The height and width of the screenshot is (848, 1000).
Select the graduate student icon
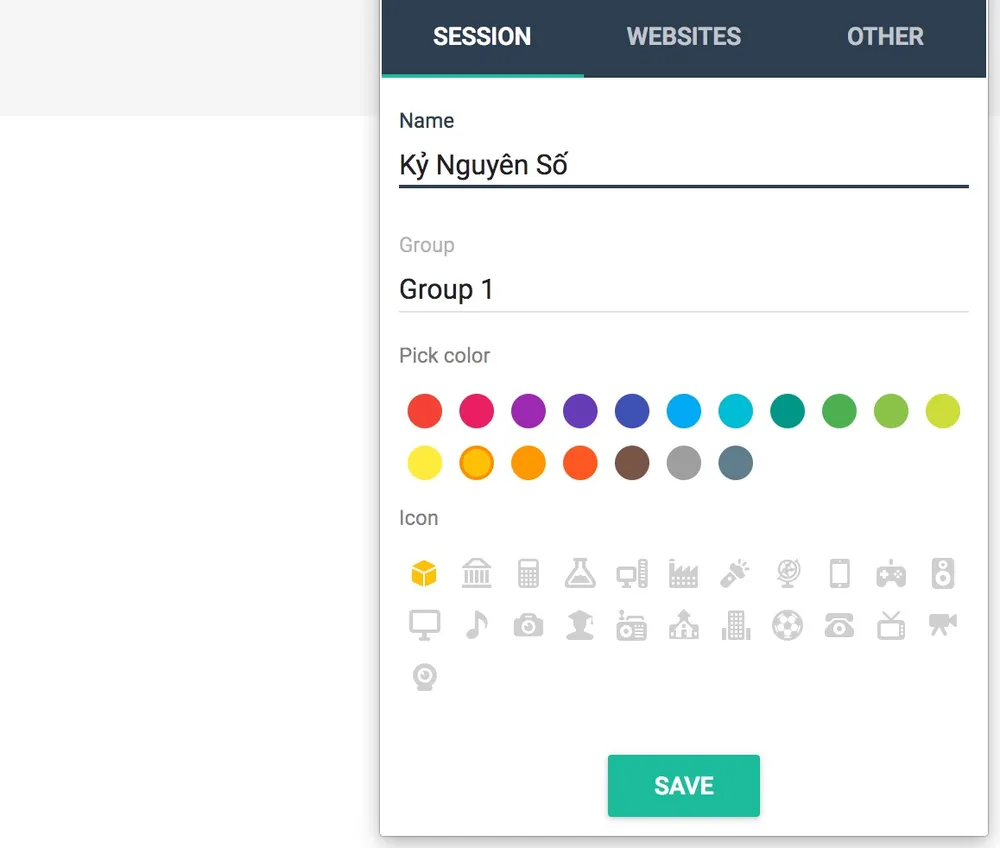[580, 626]
